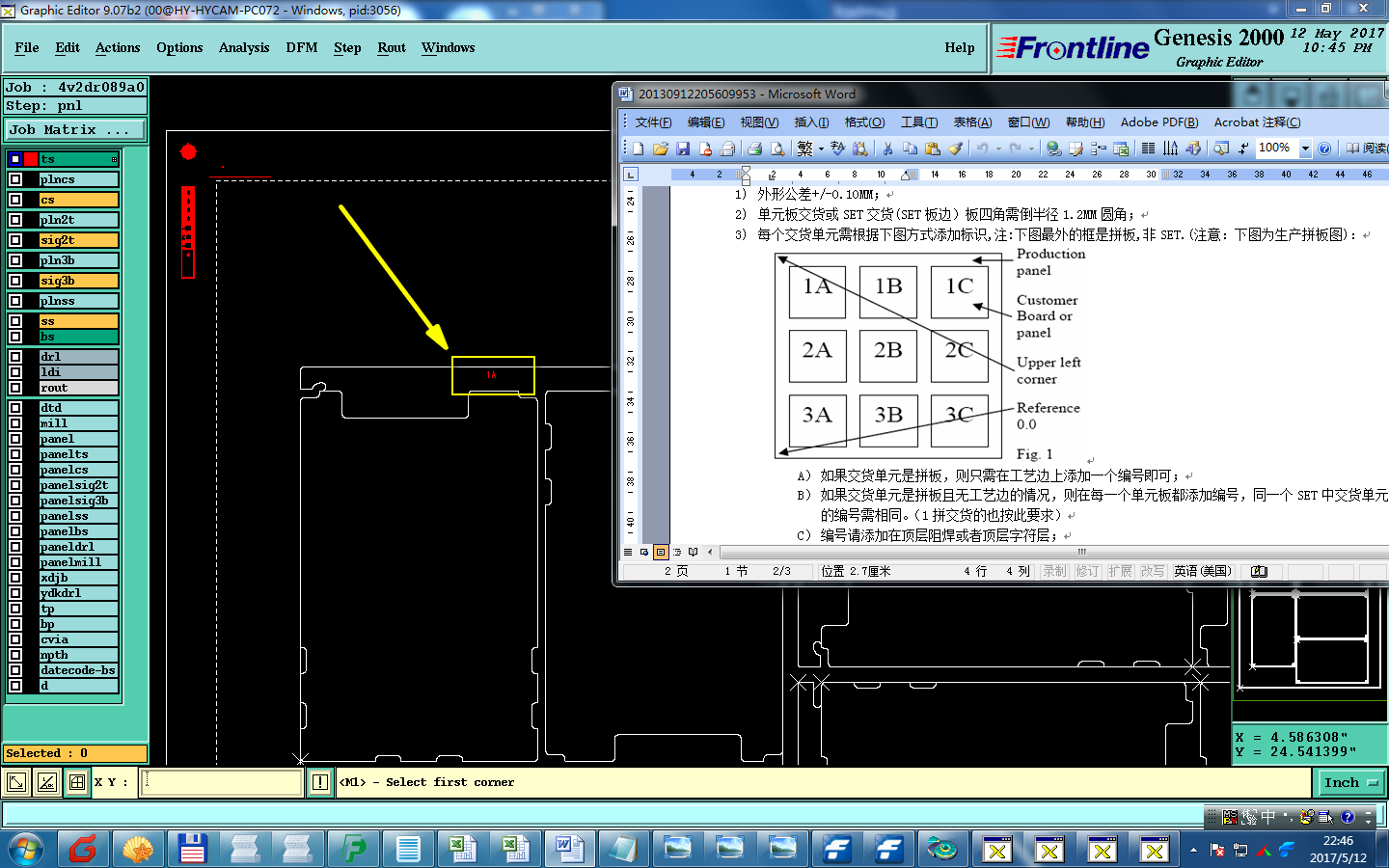
Task: Insert hyperlink using the globe icon
Action: [x=1053, y=149]
